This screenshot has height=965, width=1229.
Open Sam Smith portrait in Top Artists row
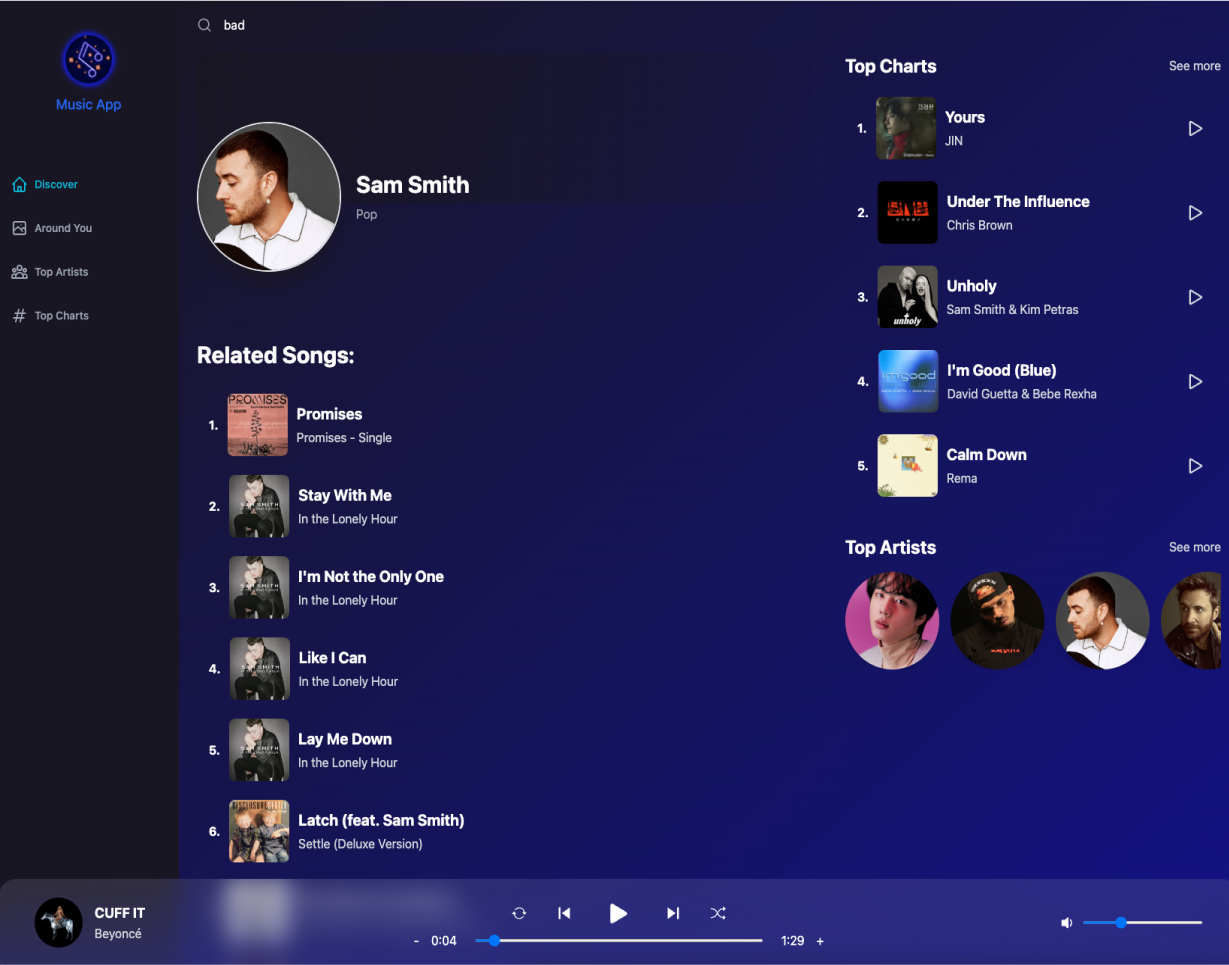click(1103, 620)
